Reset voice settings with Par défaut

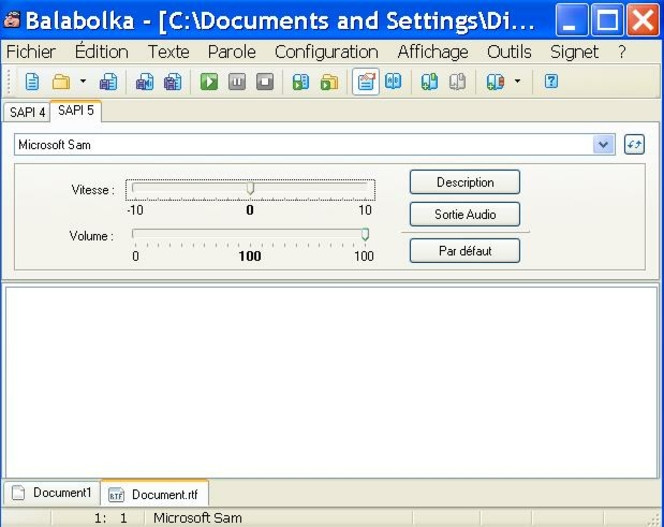pyautogui.click(x=465, y=251)
